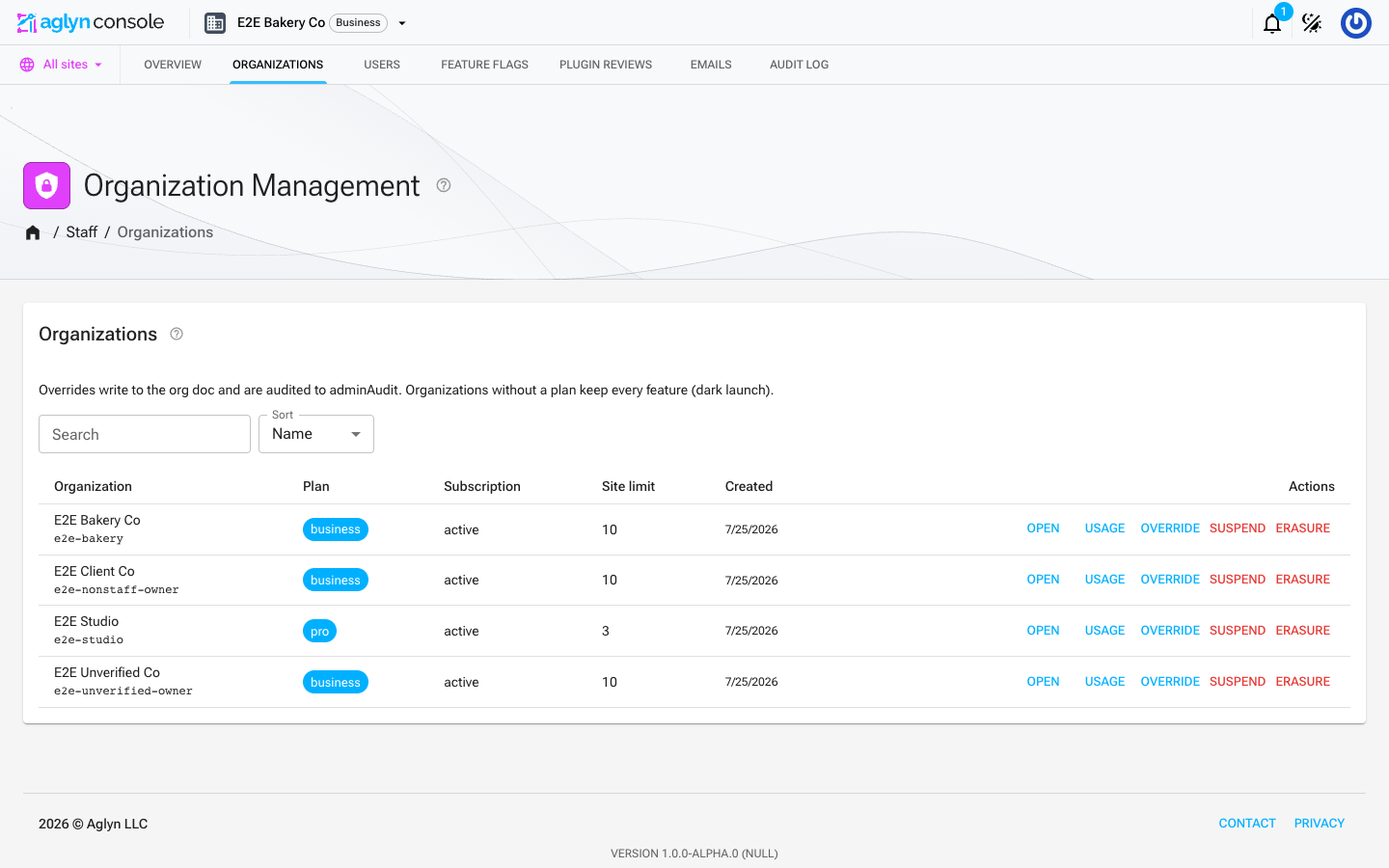
Task: Start erasure for E2E Studio
Action: pyautogui.click(x=1302, y=631)
